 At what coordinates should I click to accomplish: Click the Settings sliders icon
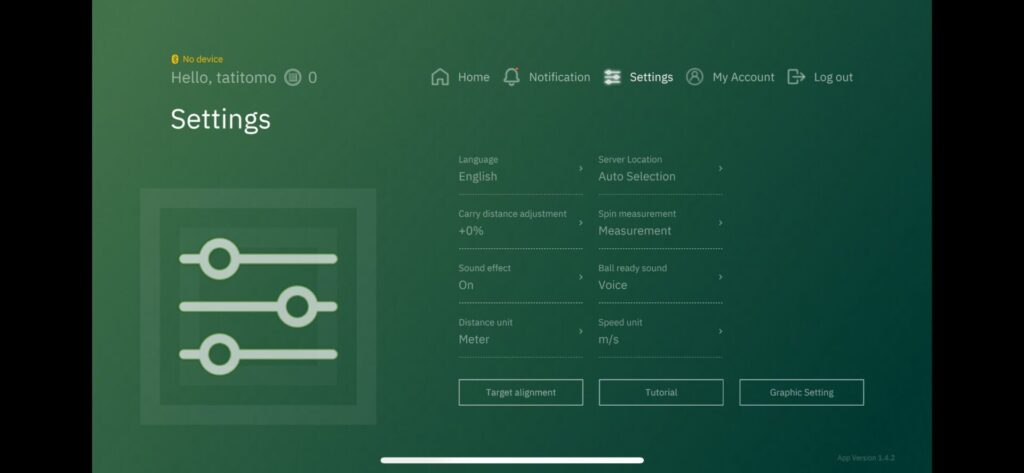coord(612,77)
